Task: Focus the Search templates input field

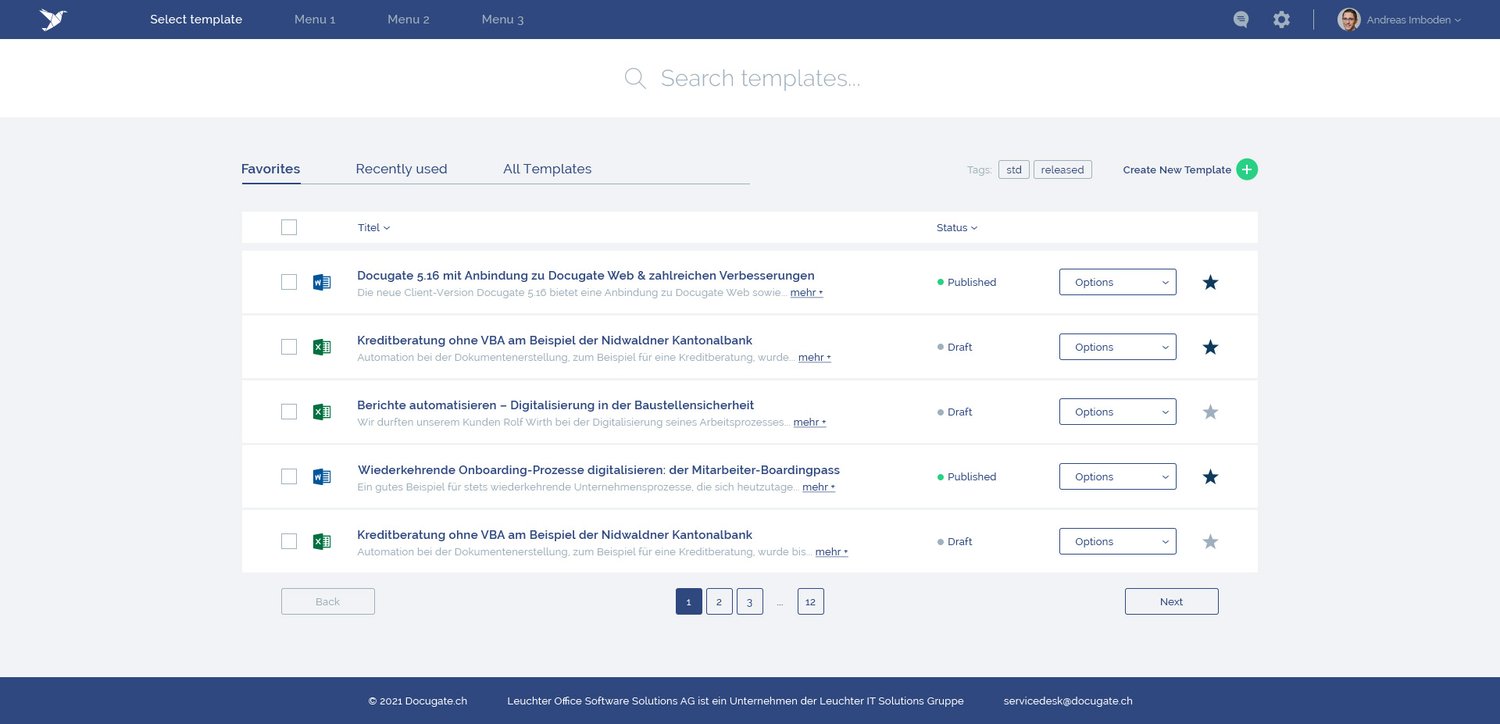Action: point(760,79)
